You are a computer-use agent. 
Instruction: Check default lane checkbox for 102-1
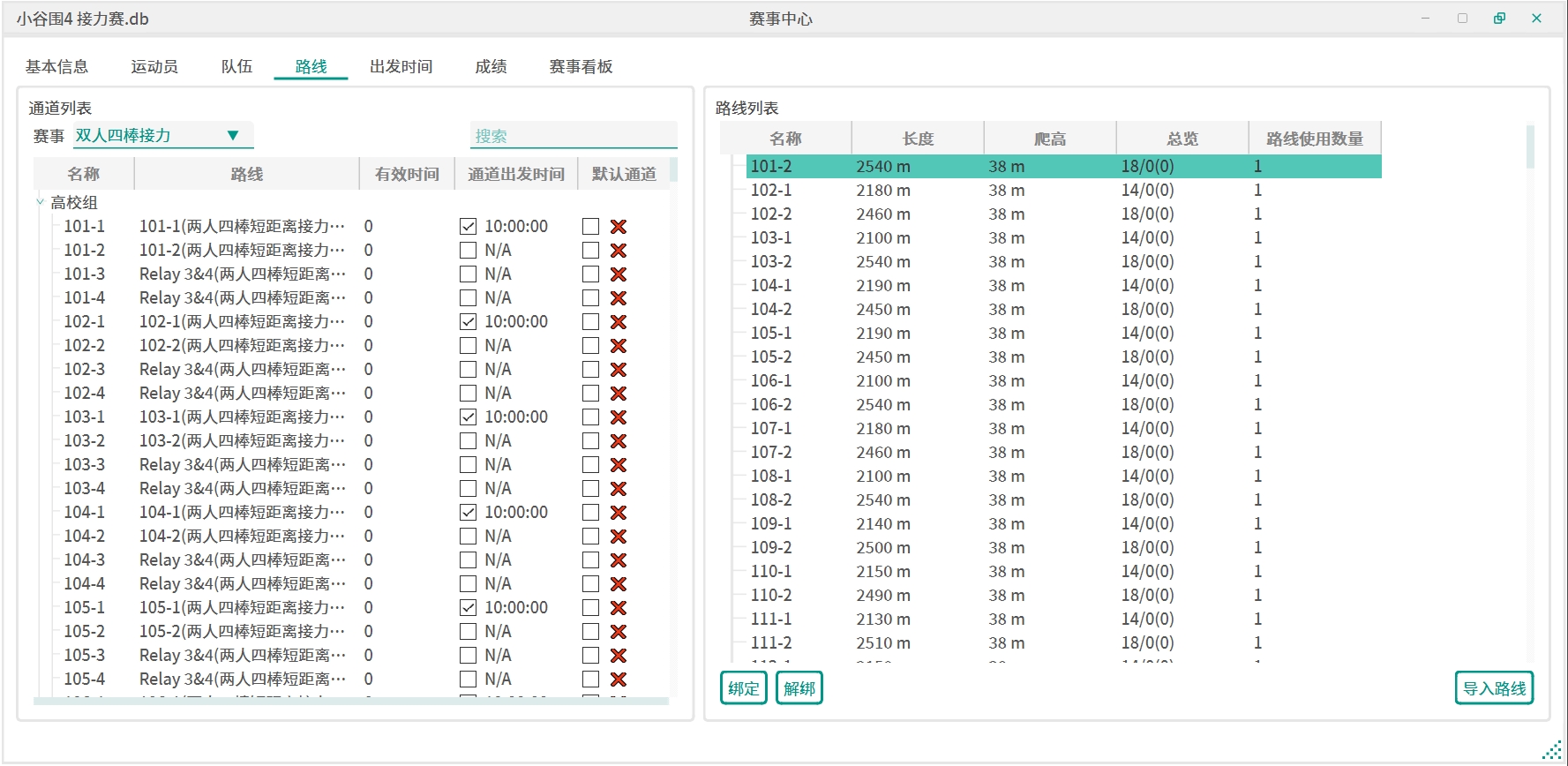click(590, 322)
